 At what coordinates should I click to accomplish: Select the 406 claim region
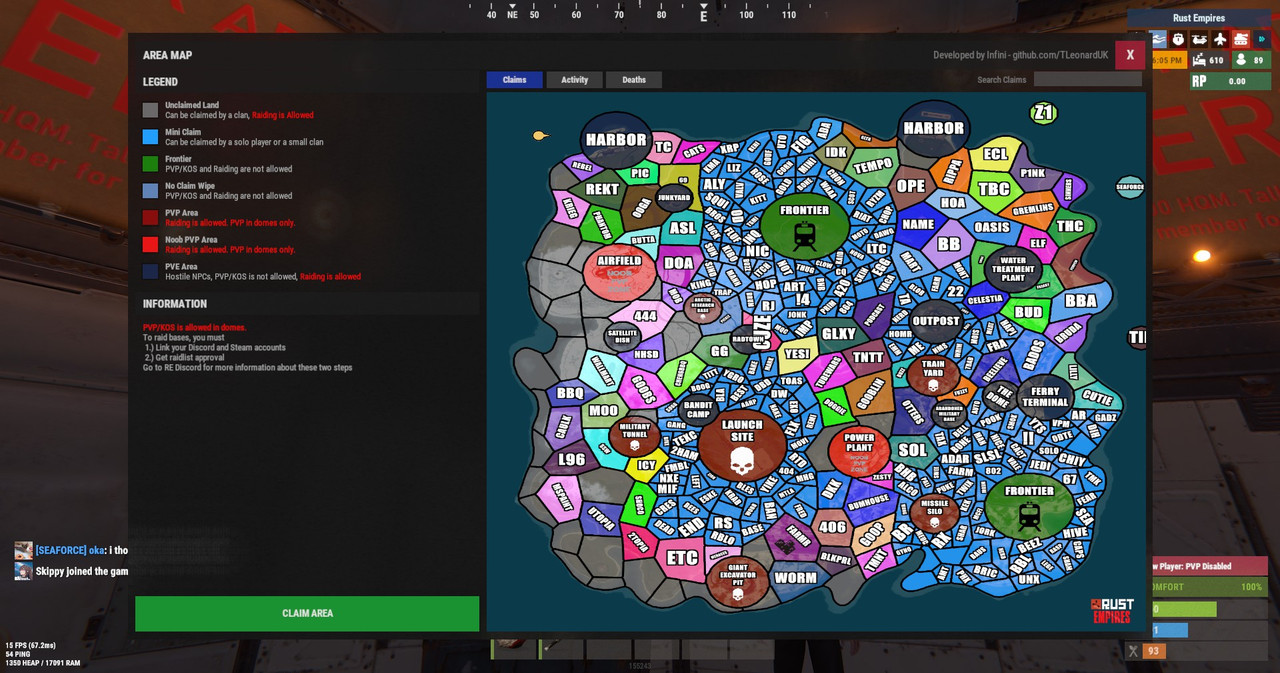click(832, 527)
